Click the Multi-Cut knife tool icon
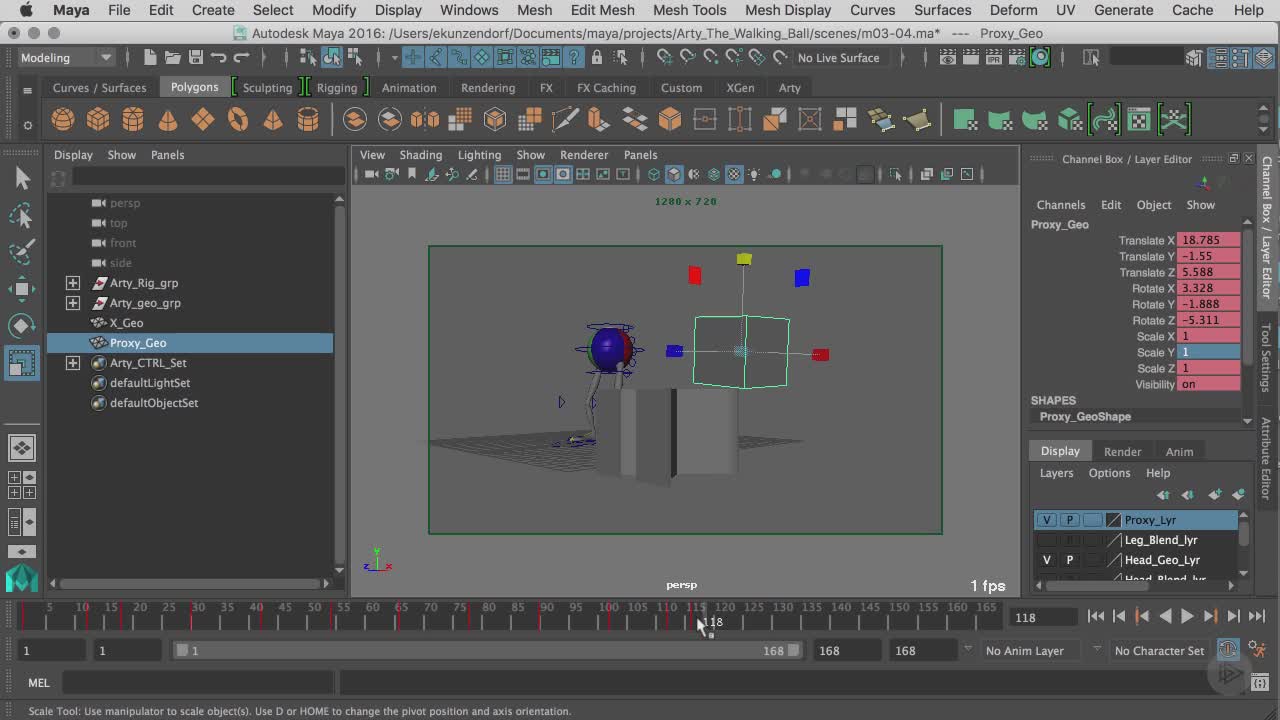 pos(565,120)
